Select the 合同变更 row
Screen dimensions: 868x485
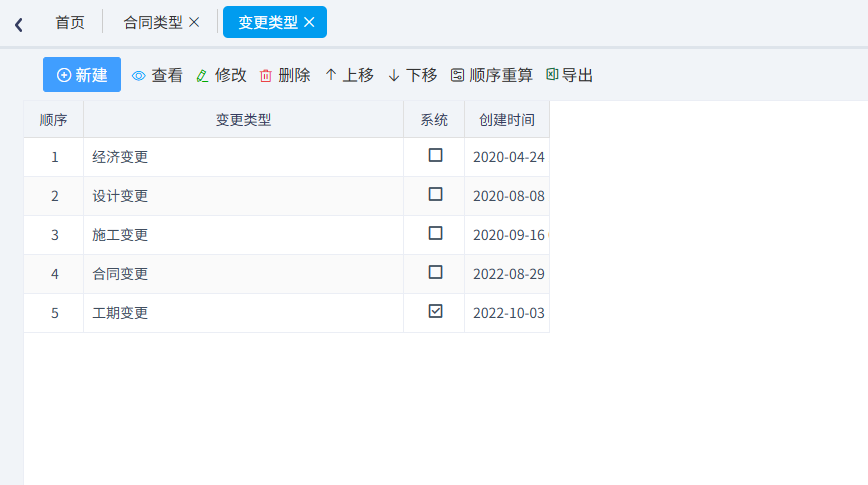287,274
